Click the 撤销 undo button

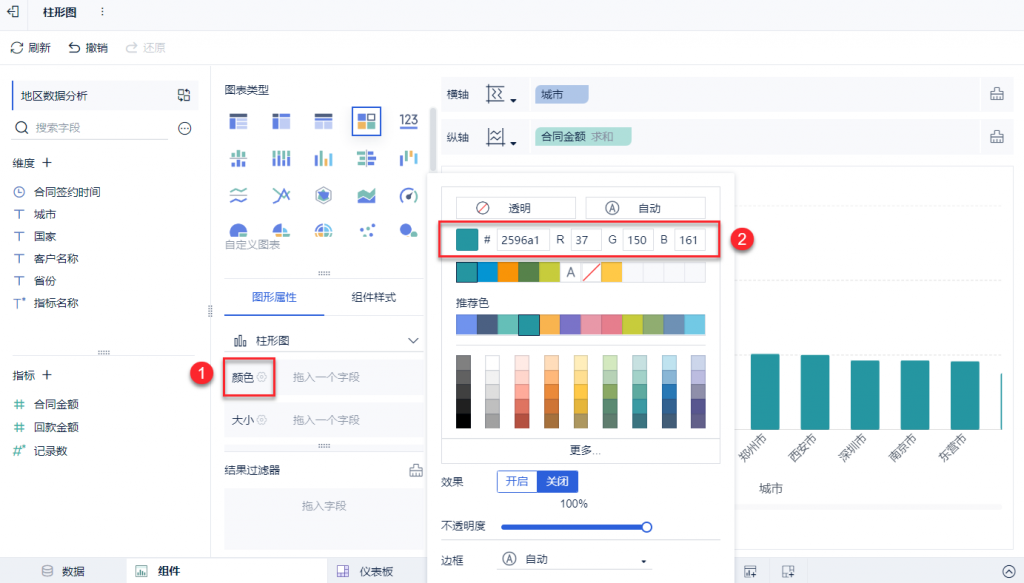(x=88, y=48)
